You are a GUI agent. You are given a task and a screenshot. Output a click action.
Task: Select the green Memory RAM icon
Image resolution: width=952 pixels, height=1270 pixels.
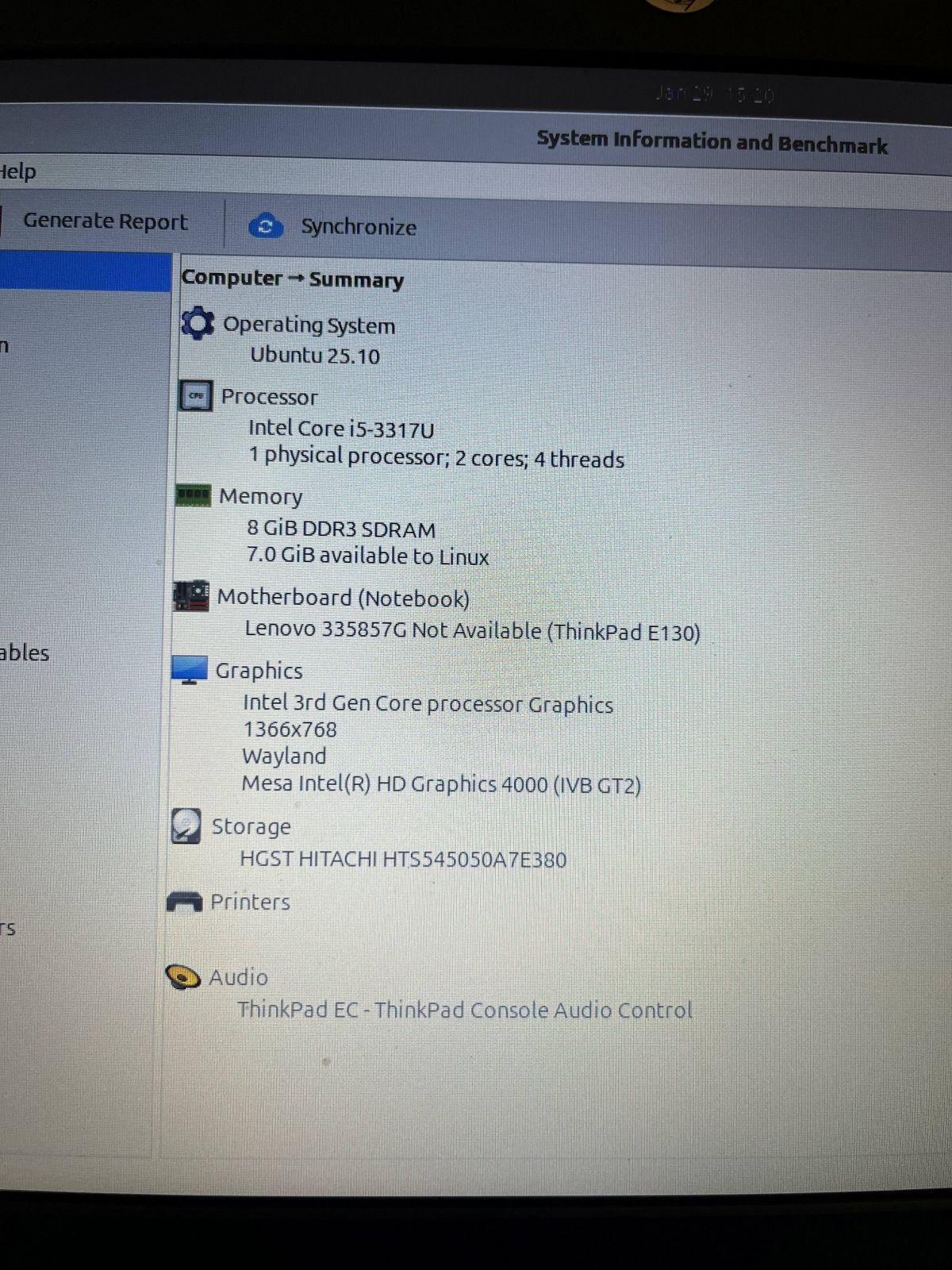pos(193,495)
